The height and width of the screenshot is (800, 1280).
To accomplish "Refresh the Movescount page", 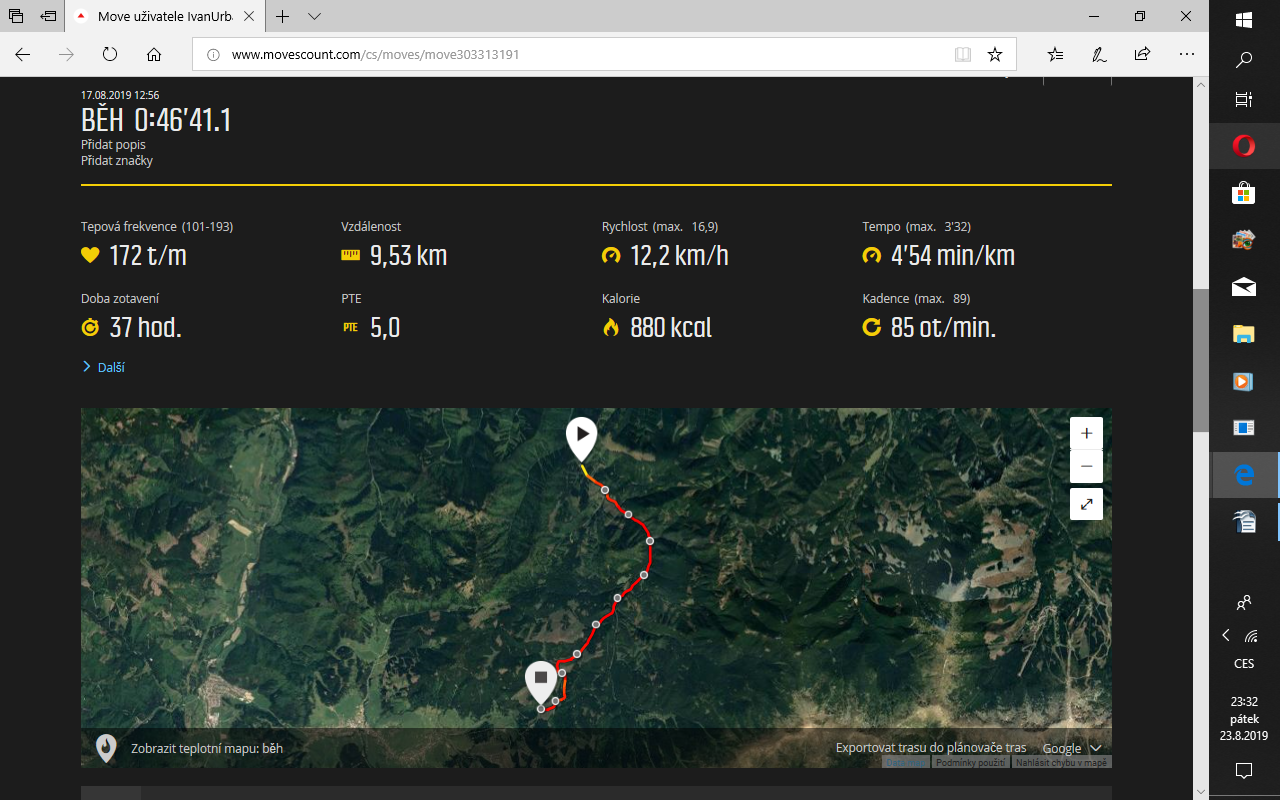I will click(110, 54).
